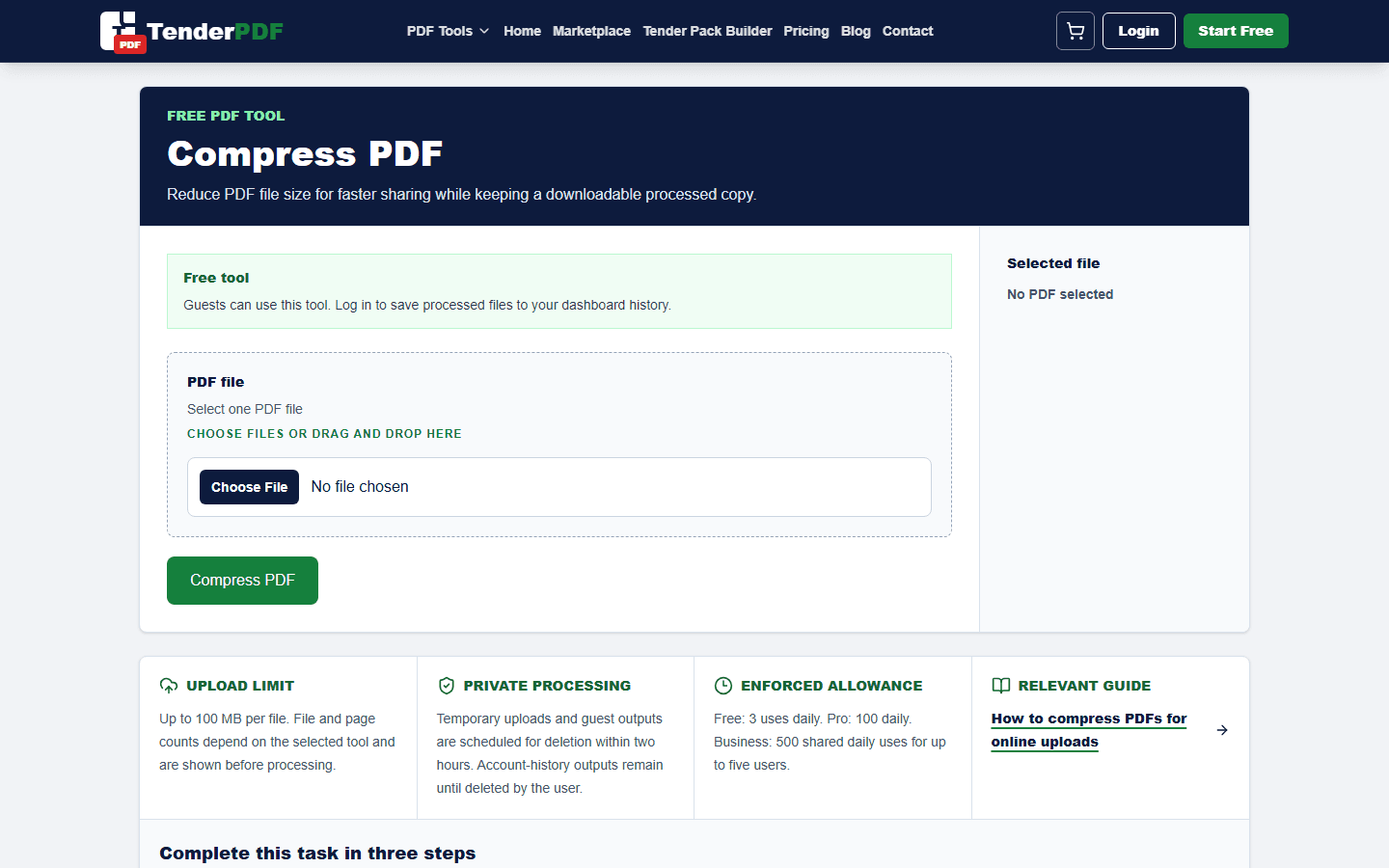Click the TenderPDF logo icon
Viewport: 1389px width, 868px height.
[123, 32]
